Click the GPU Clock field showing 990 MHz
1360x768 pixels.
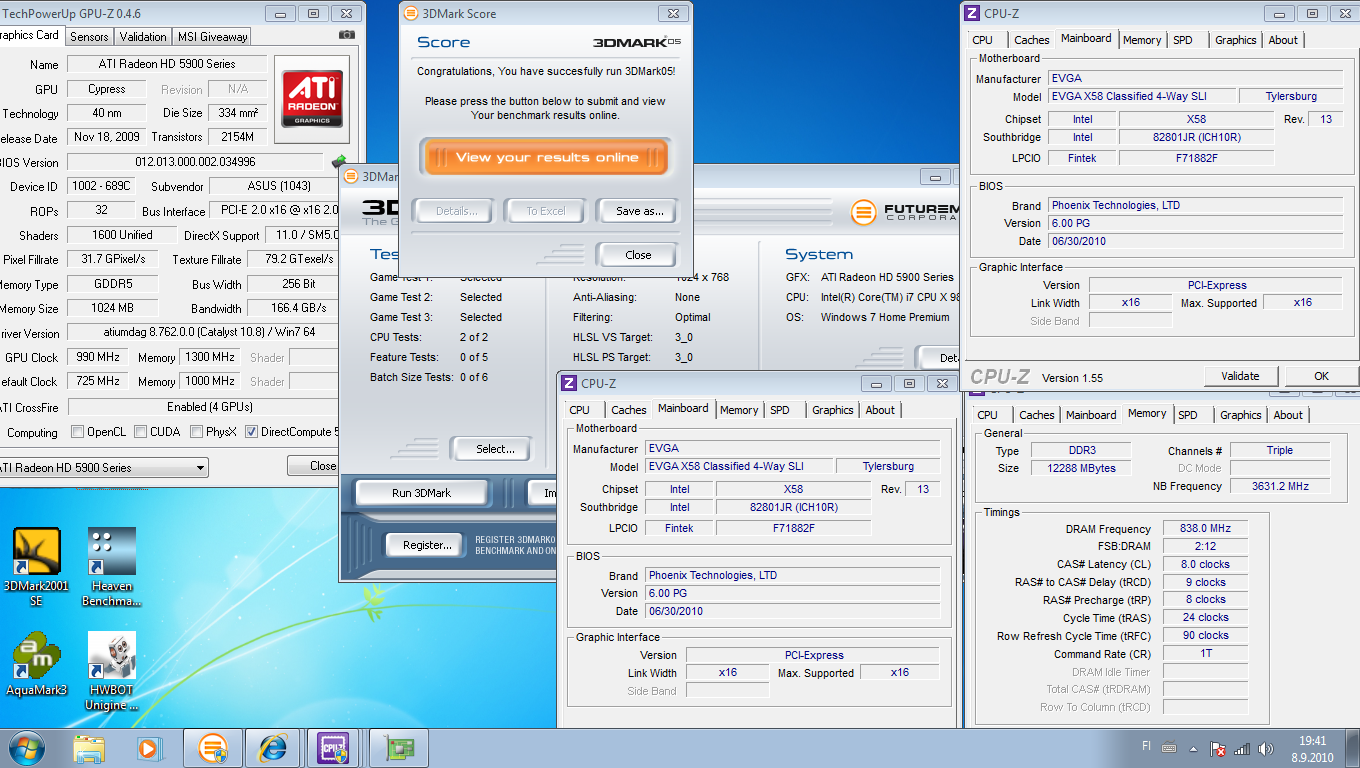pyautogui.click(x=100, y=357)
